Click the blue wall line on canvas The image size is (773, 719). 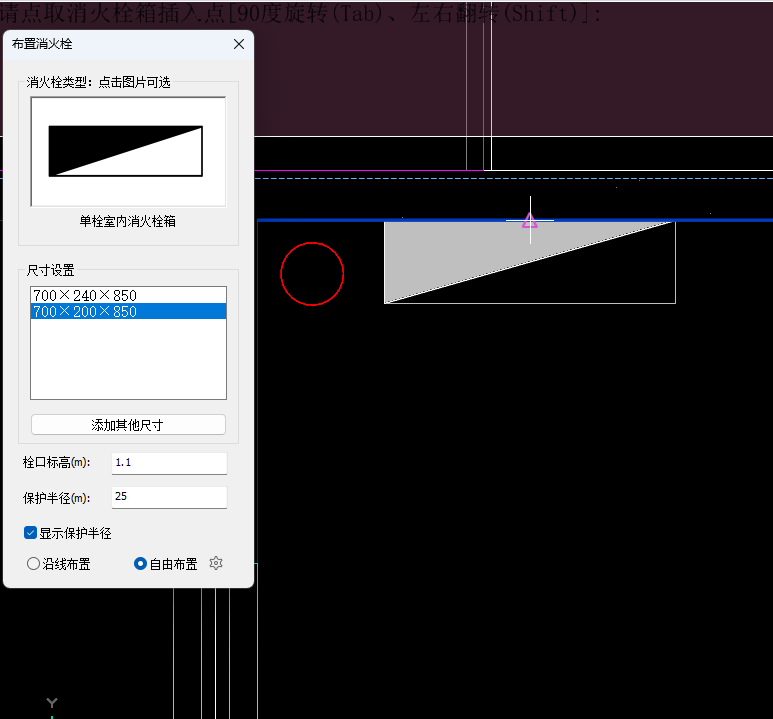click(720, 219)
